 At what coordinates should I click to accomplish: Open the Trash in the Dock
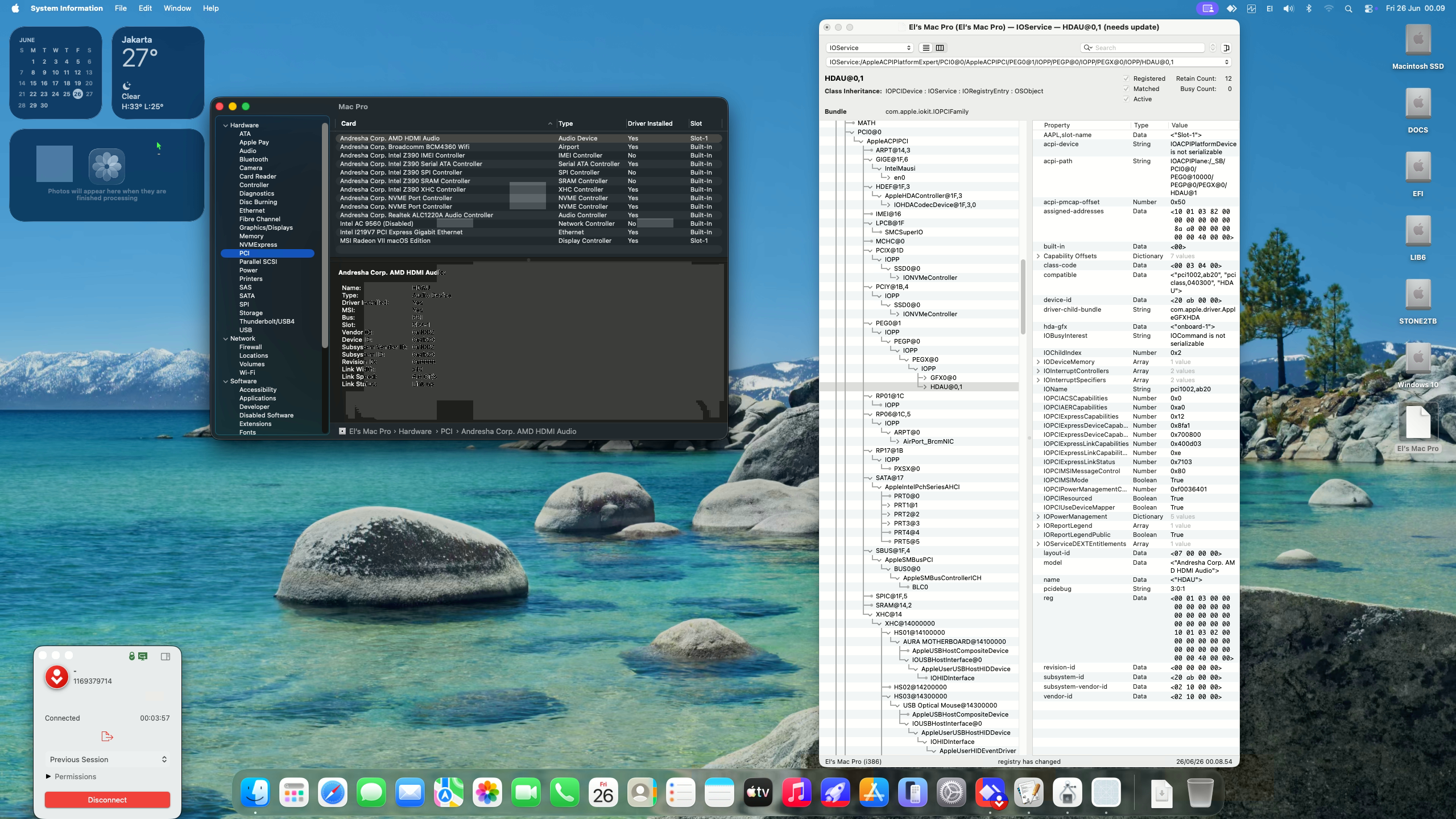click(1200, 792)
